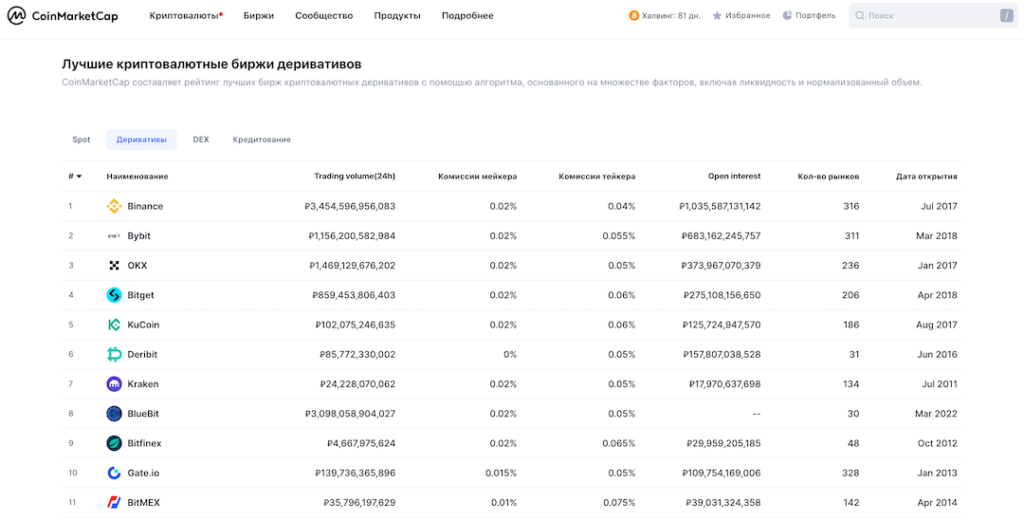Sort table by Trading volume(24h) header
The image size is (1024, 521).
point(354,176)
